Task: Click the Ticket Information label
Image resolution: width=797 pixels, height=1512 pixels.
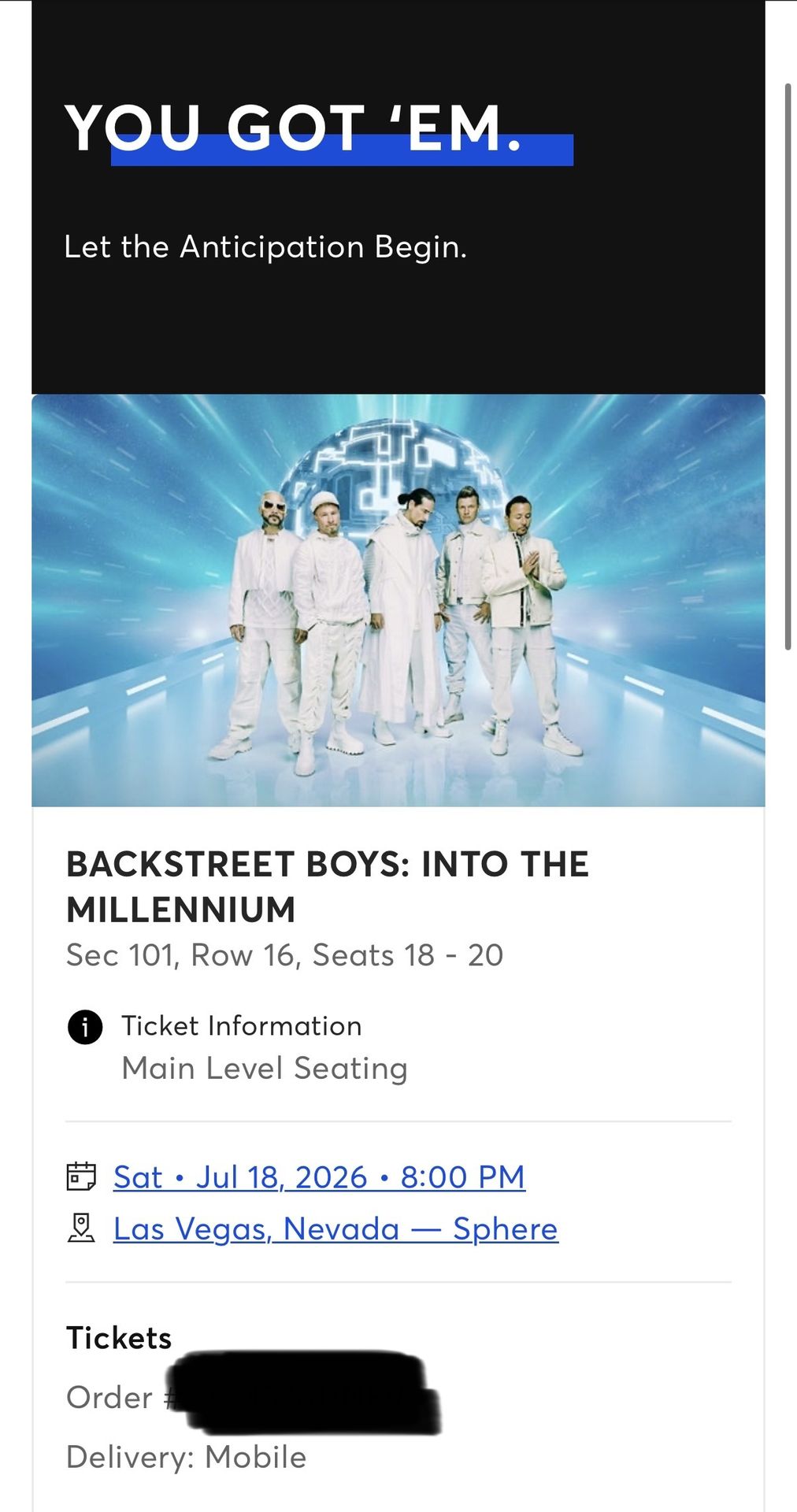Action: coord(241,1026)
